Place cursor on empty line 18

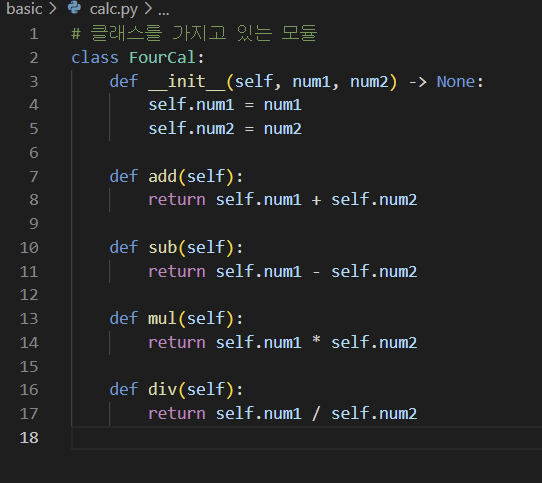[x=307, y=438]
